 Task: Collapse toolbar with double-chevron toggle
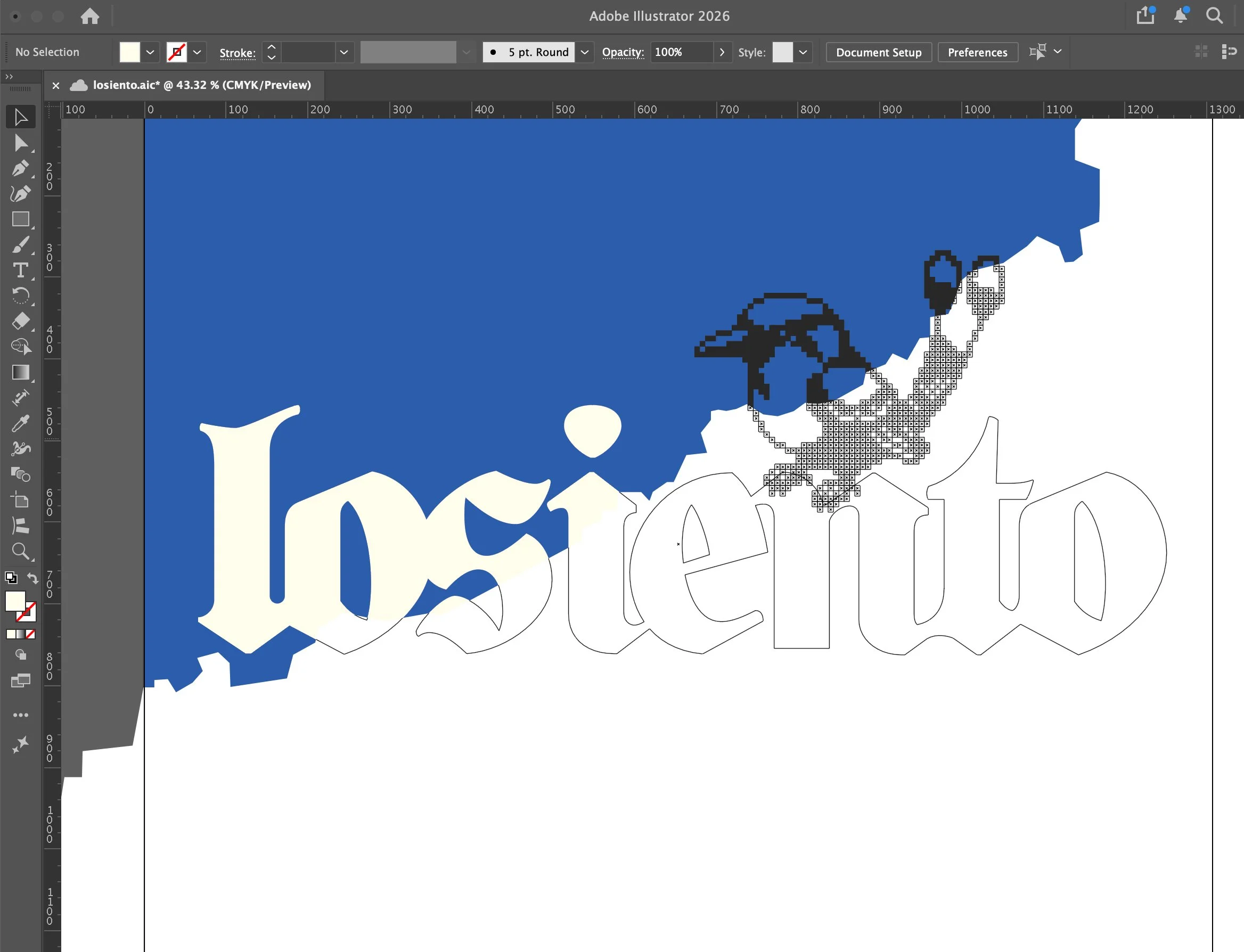tap(9, 77)
